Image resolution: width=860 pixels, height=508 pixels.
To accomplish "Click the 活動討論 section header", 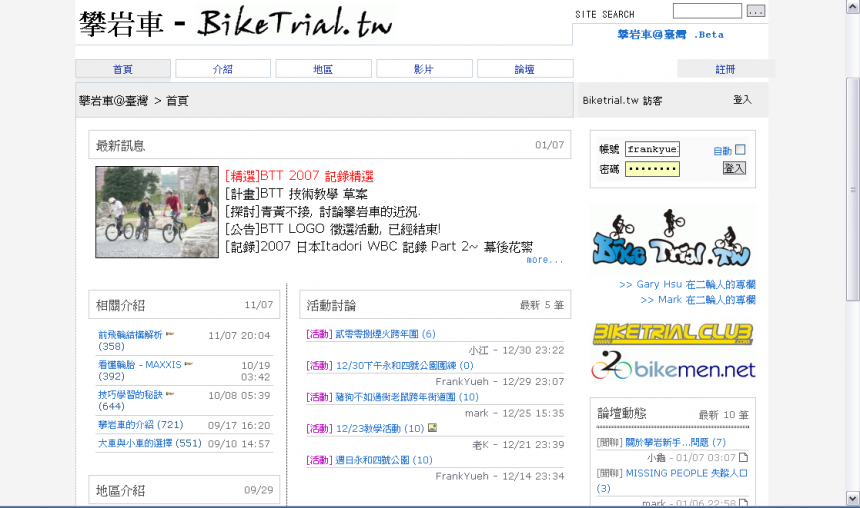I will (x=435, y=304).
